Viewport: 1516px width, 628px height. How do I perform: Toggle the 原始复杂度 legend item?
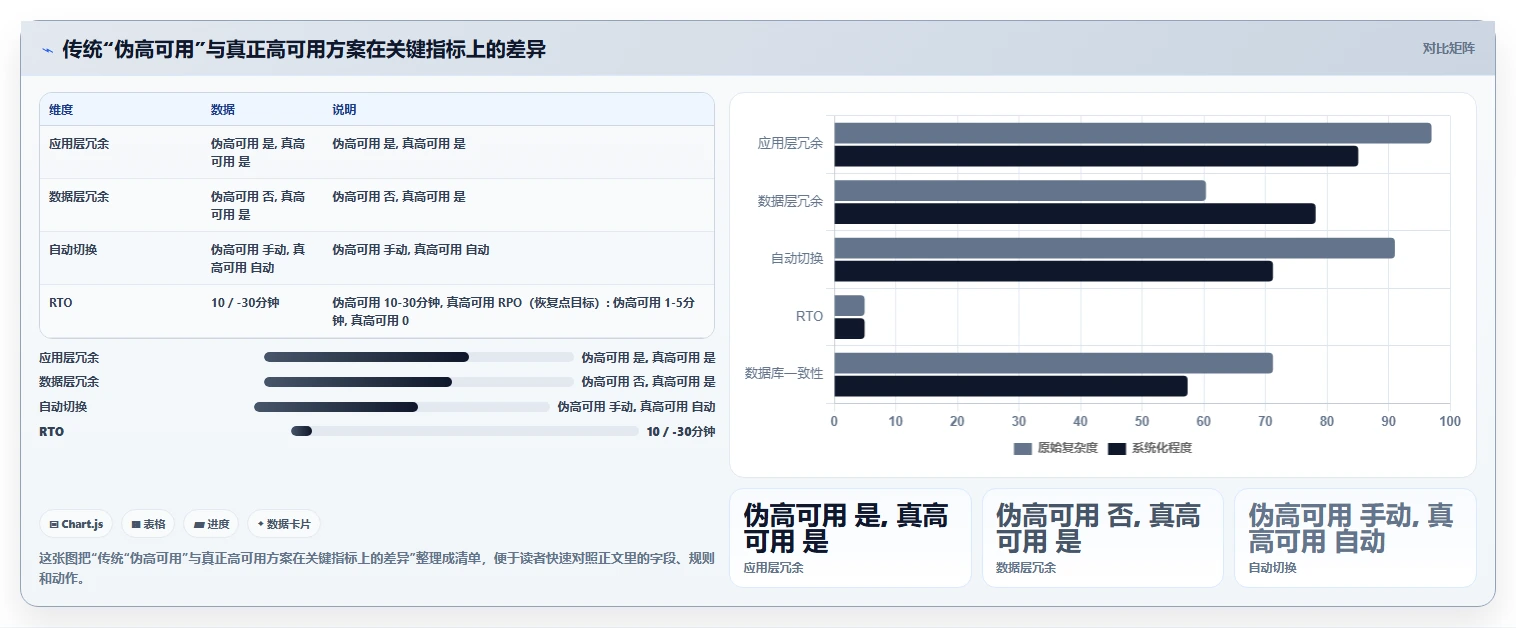[1057, 448]
